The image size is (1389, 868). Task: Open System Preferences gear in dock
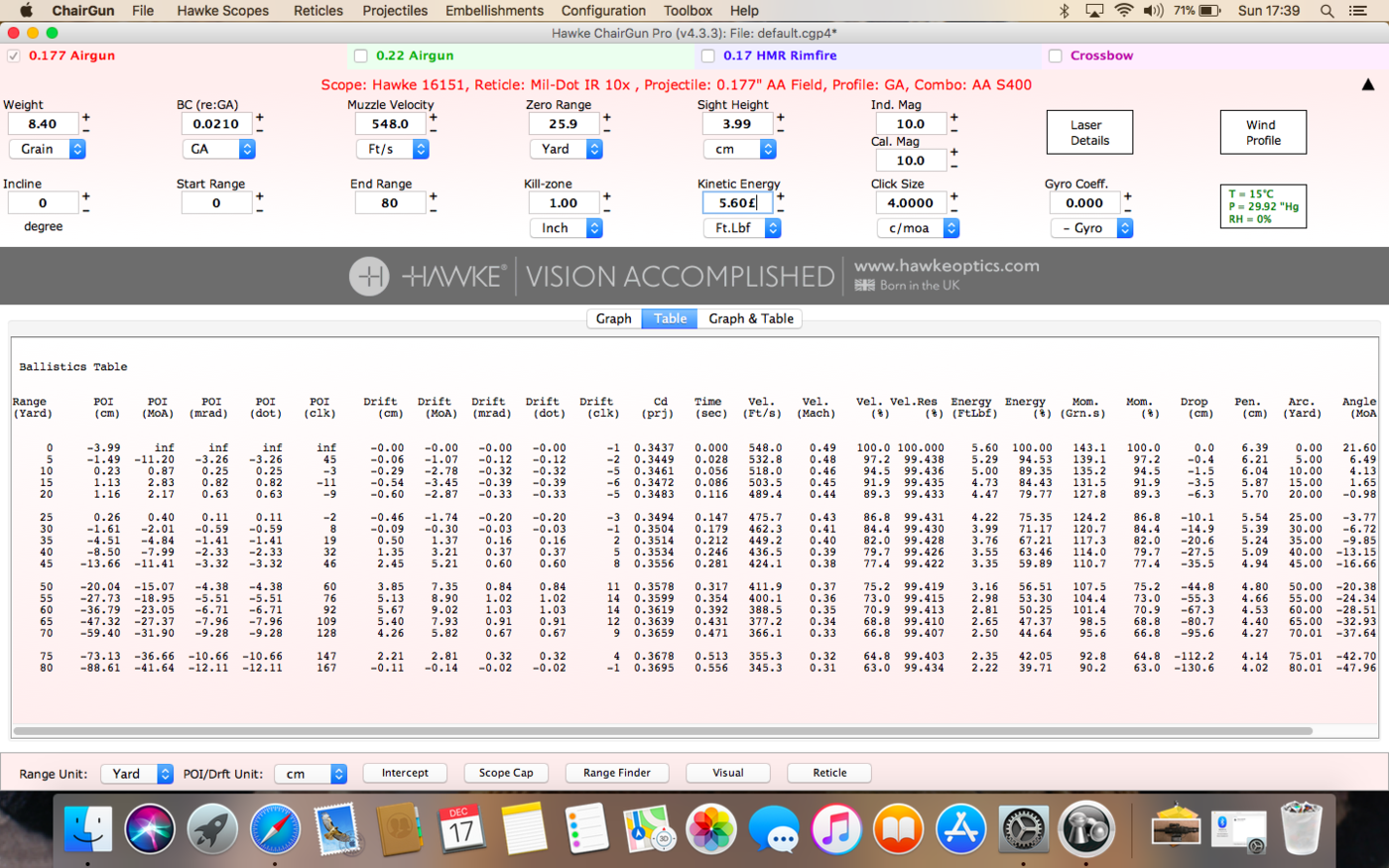1023,829
